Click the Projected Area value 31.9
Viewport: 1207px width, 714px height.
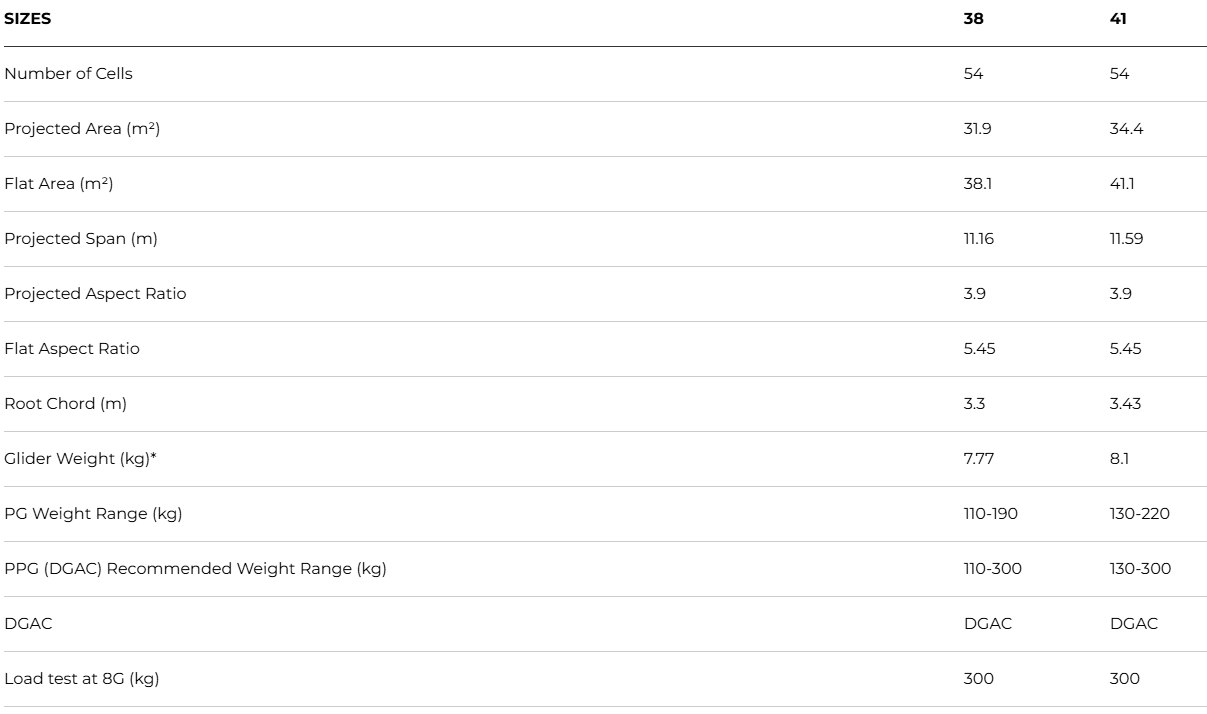[977, 129]
